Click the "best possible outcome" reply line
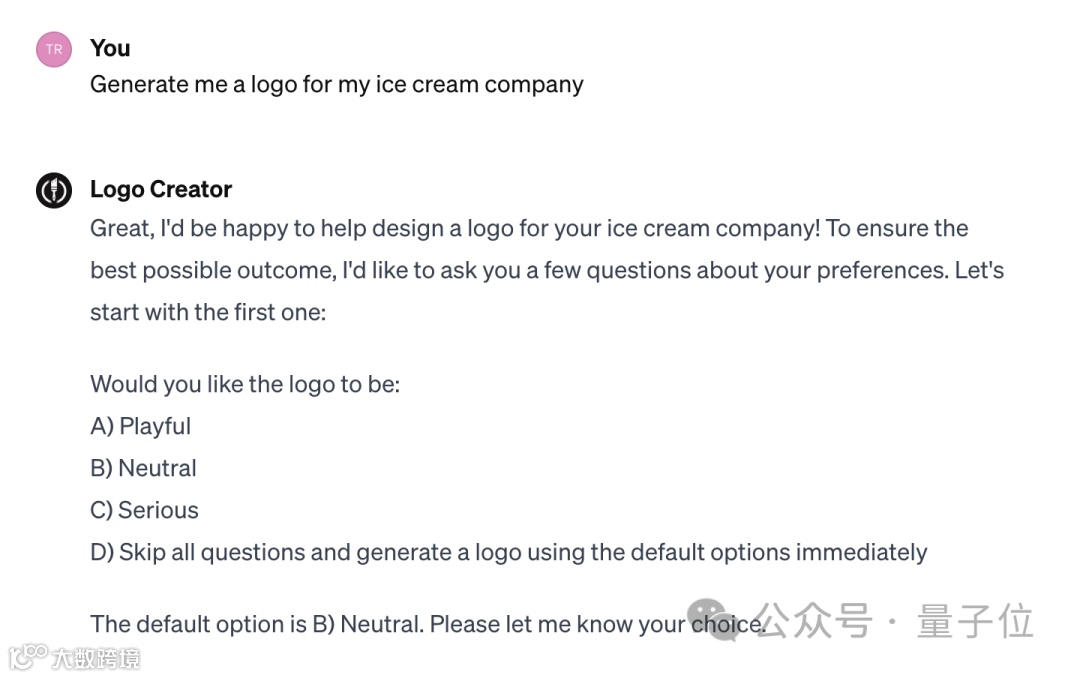 click(x=547, y=270)
